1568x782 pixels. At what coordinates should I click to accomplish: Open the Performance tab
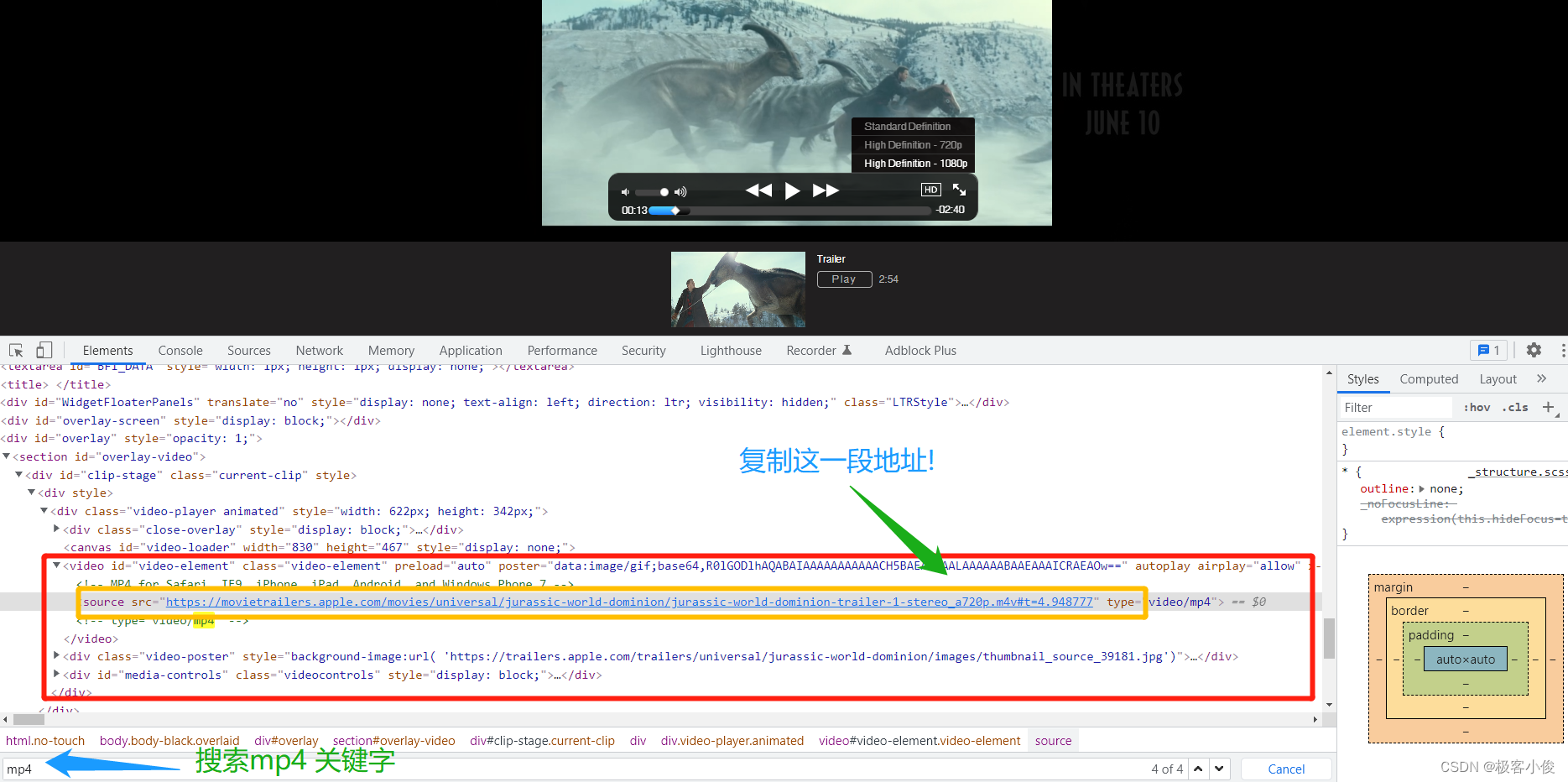point(562,351)
